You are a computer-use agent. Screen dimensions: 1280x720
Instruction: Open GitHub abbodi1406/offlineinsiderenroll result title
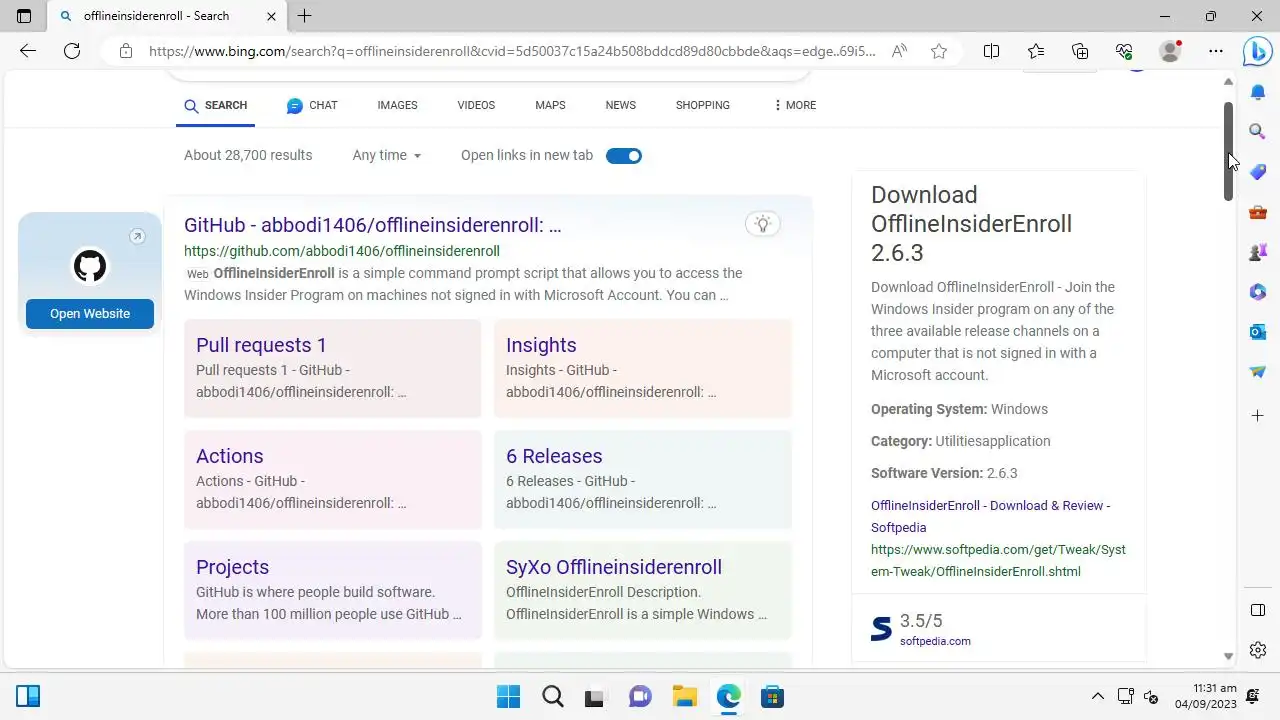373,225
